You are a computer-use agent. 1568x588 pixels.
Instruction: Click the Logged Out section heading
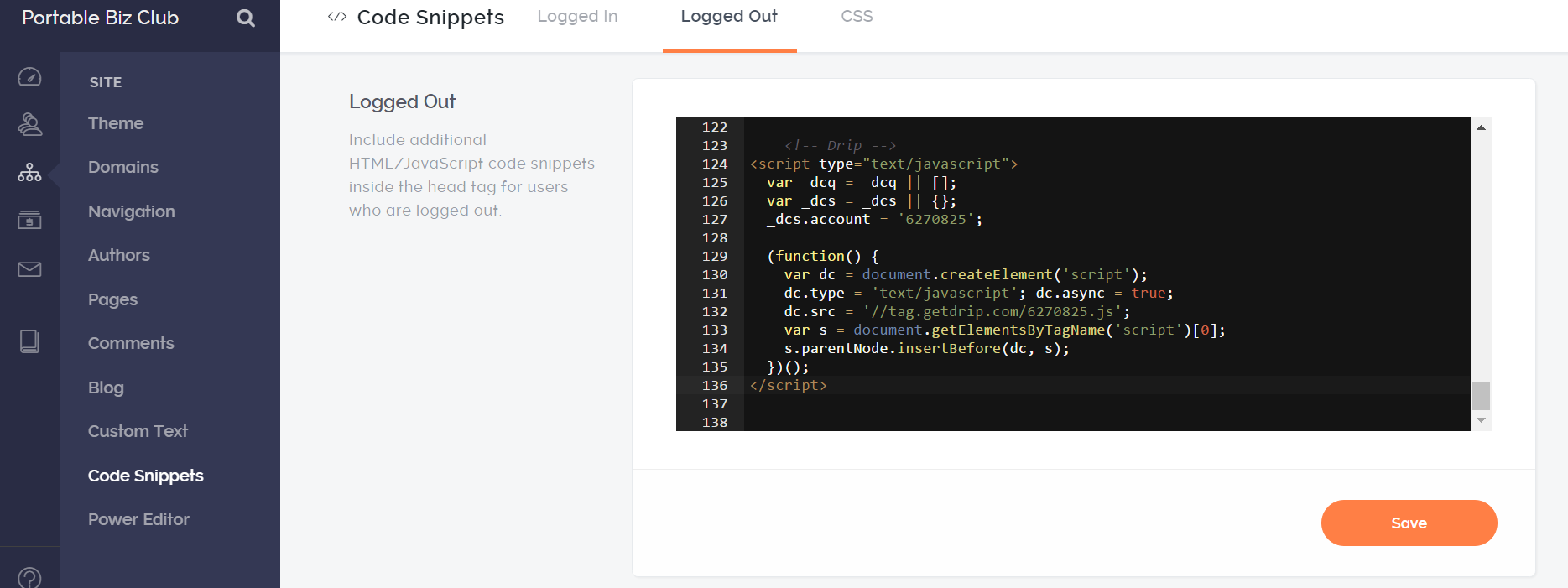402,101
